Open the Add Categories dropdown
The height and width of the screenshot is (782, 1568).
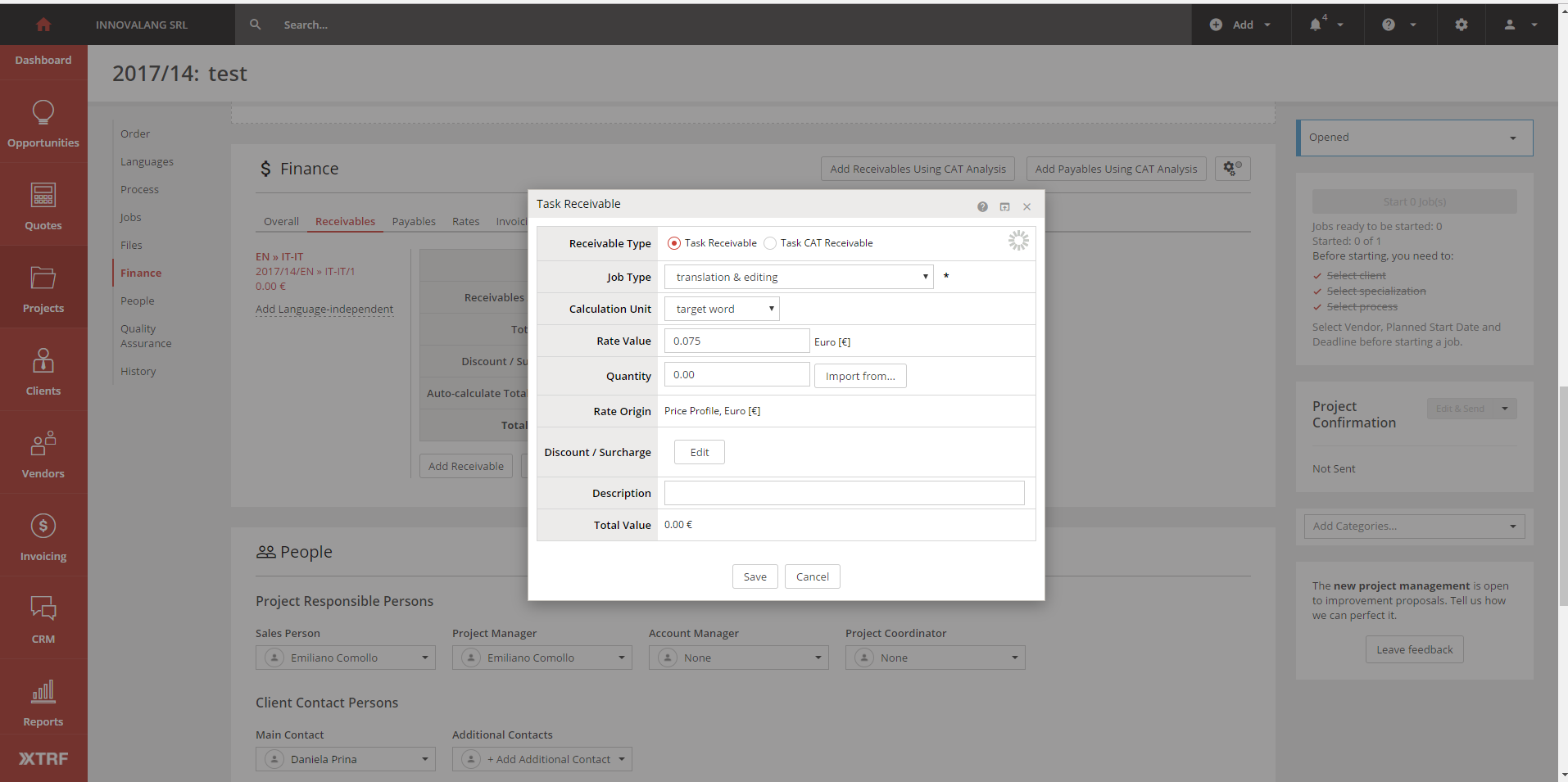point(1414,526)
